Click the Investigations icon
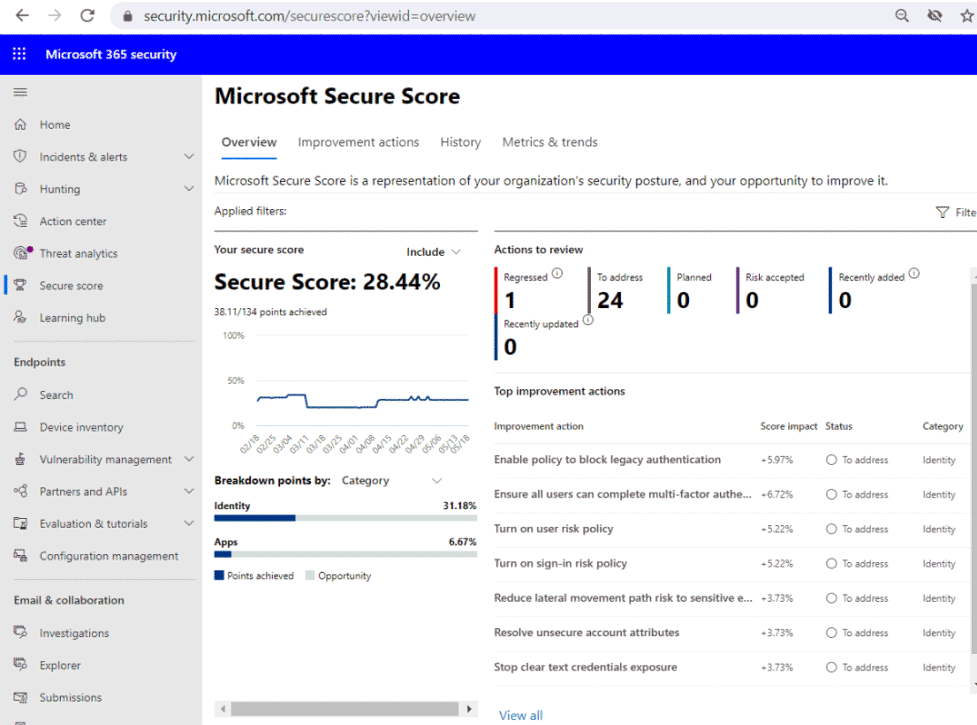The image size is (977, 725). pos(21,632)
